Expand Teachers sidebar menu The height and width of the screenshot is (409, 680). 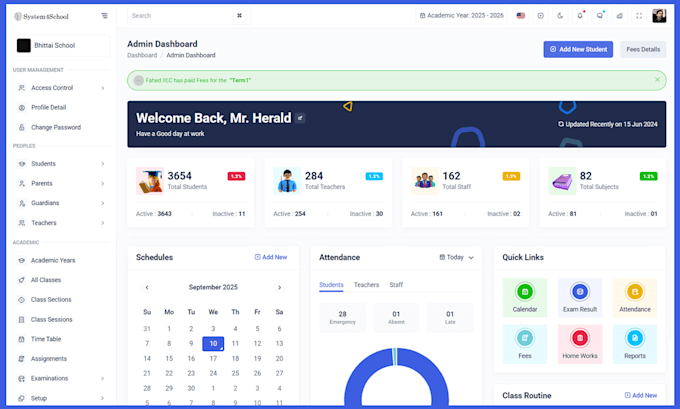pos(61,223)
